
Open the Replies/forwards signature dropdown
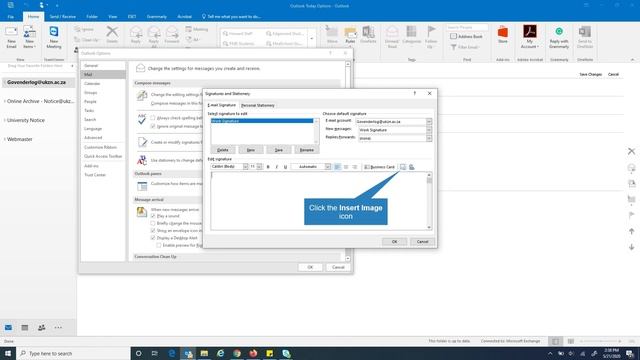[429, 138]
